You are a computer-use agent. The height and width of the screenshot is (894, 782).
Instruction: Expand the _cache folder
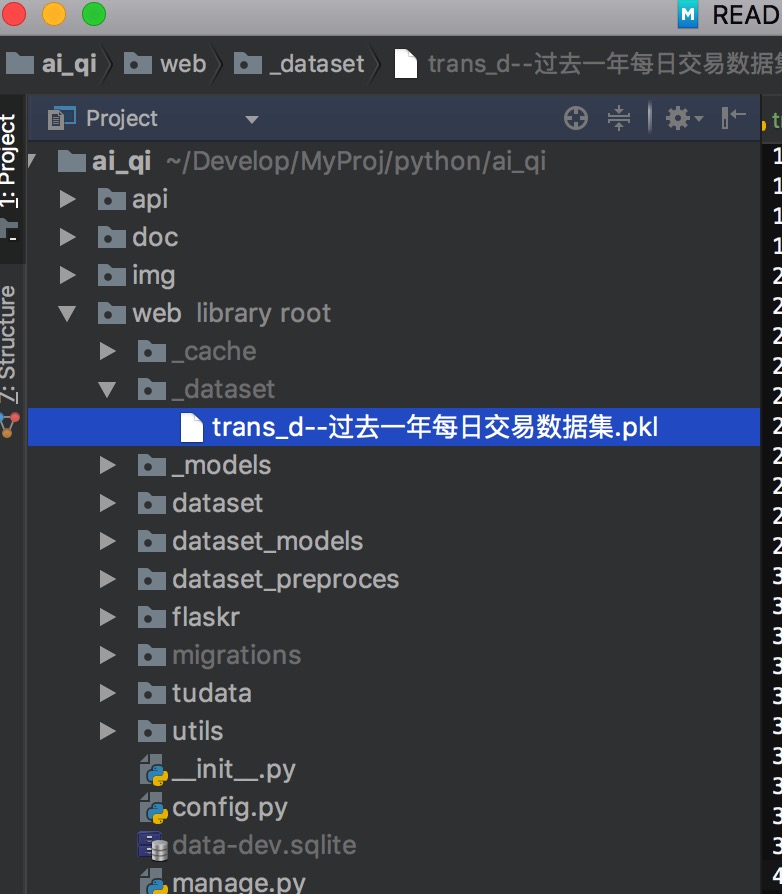tap(107, 351)
